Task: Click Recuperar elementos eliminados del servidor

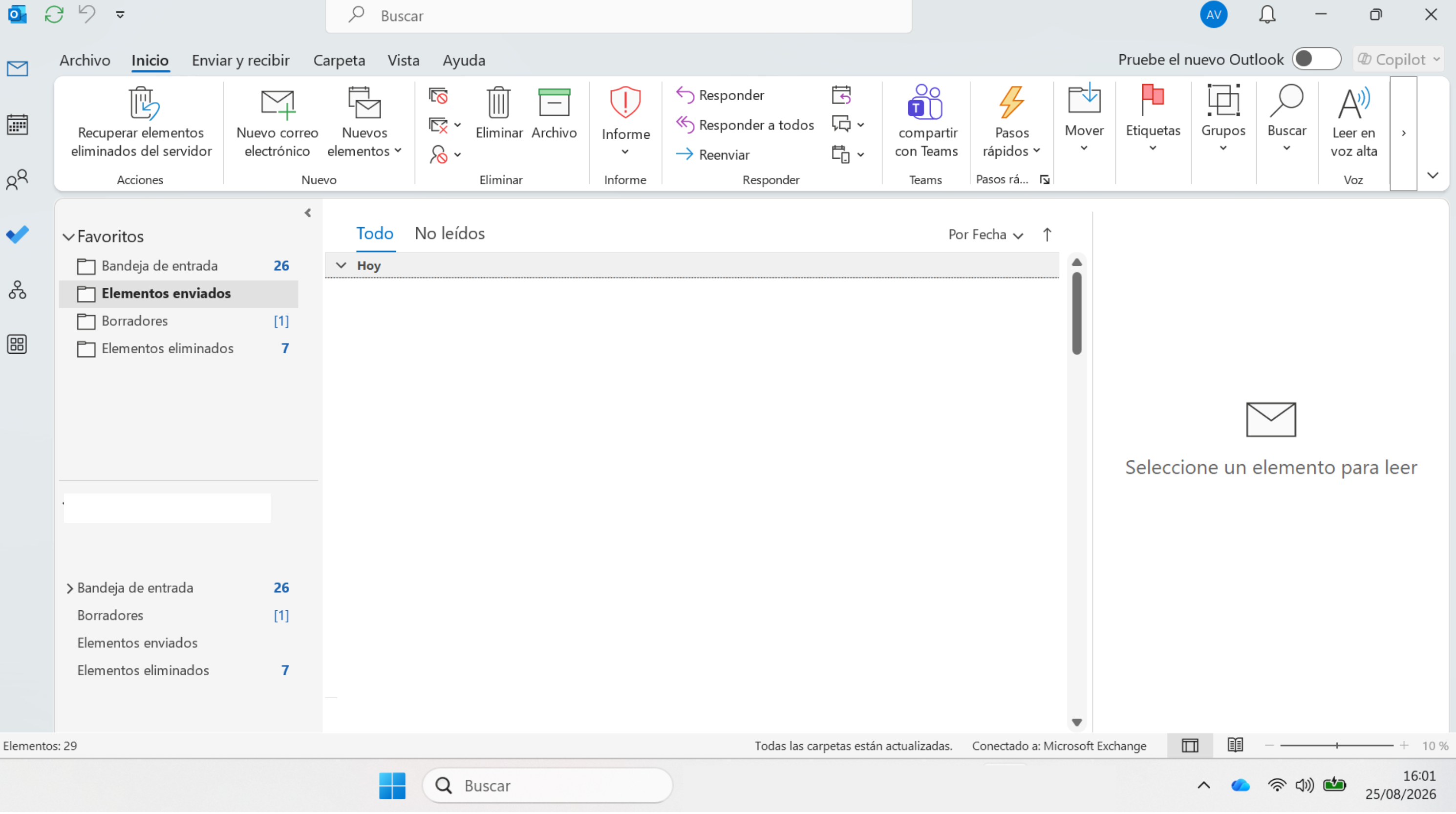Action: pyautogui.click(x=141, y=122)
